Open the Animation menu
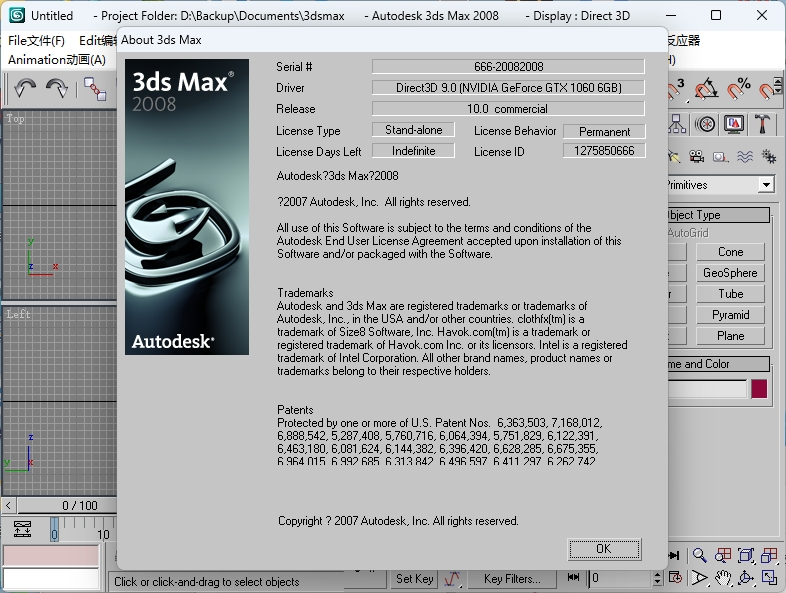Screen dimensions: 786x593 point(57,59)
